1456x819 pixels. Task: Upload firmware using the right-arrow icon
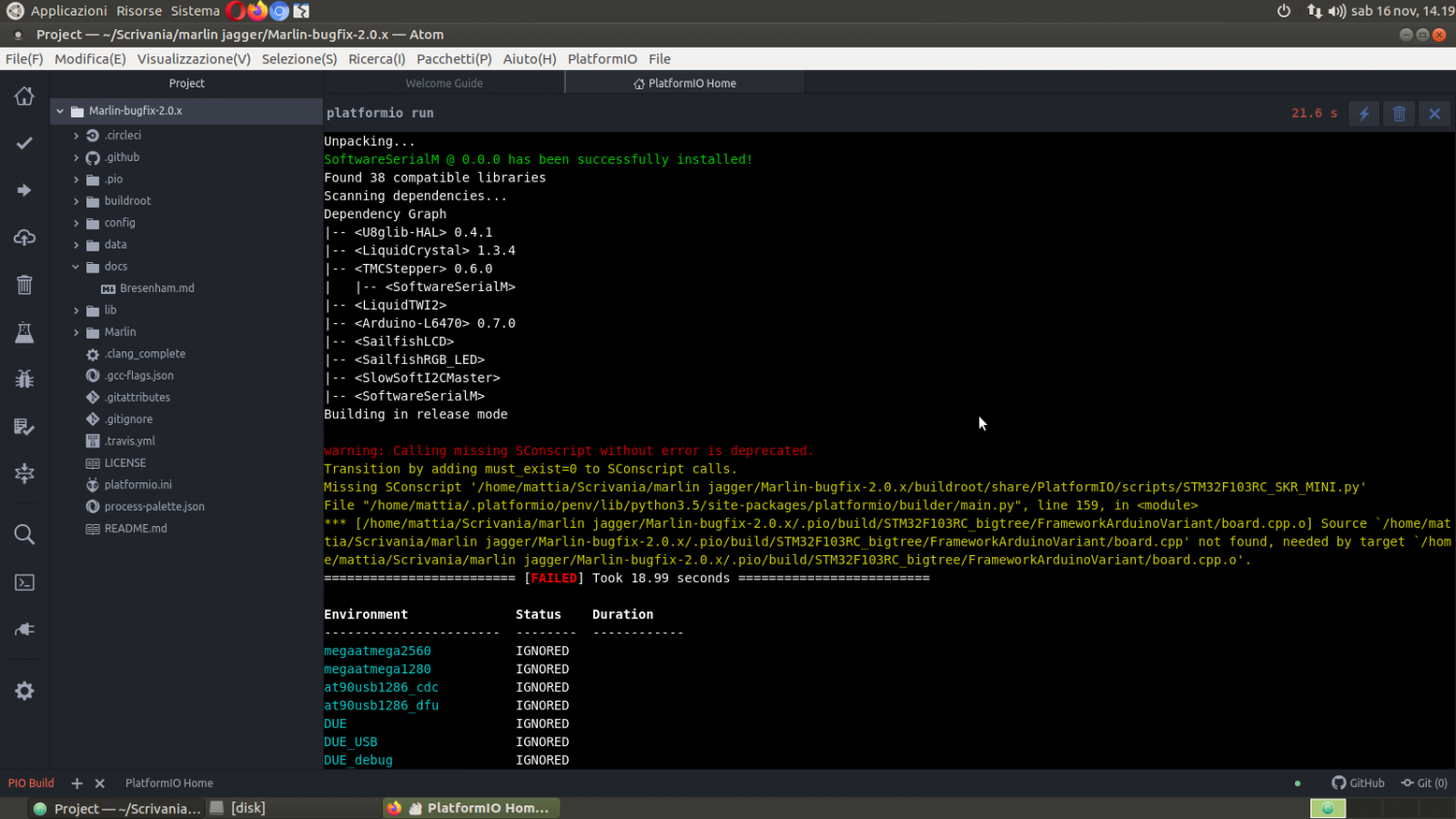24,190
